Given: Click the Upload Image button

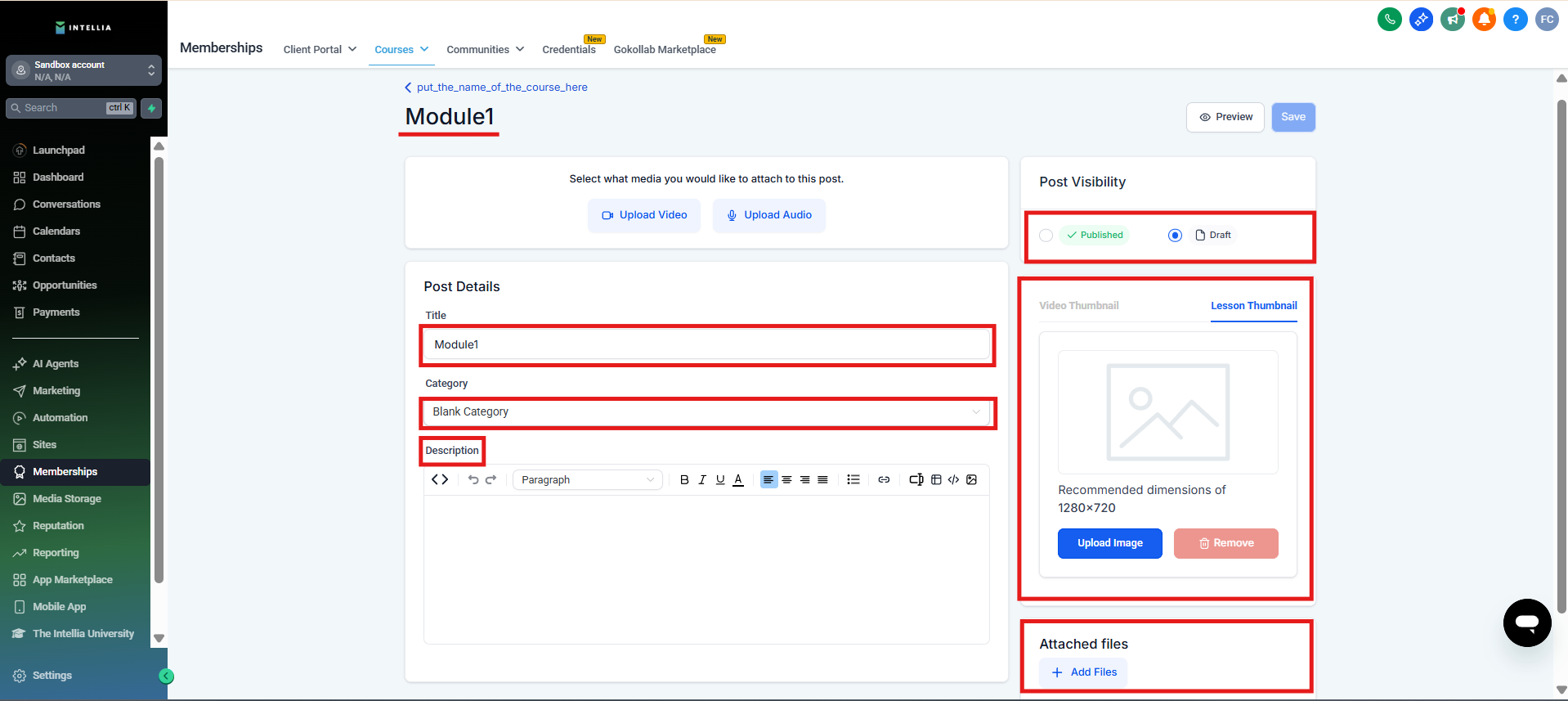Looking at the screenshot, I should click(x=1109, y=543).
